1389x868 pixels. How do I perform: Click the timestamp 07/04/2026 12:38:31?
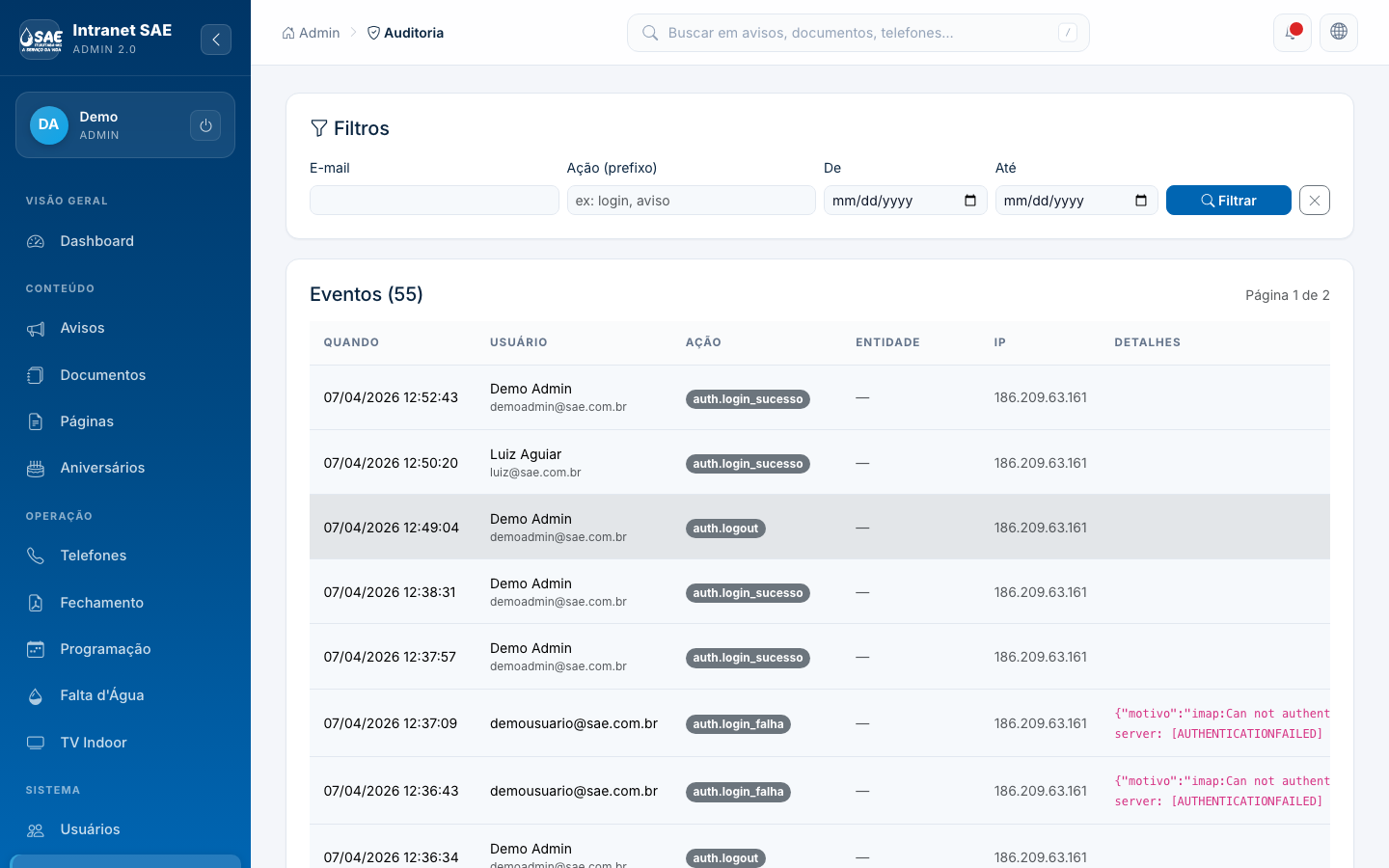pyautogui.click(x=390, y=592)
